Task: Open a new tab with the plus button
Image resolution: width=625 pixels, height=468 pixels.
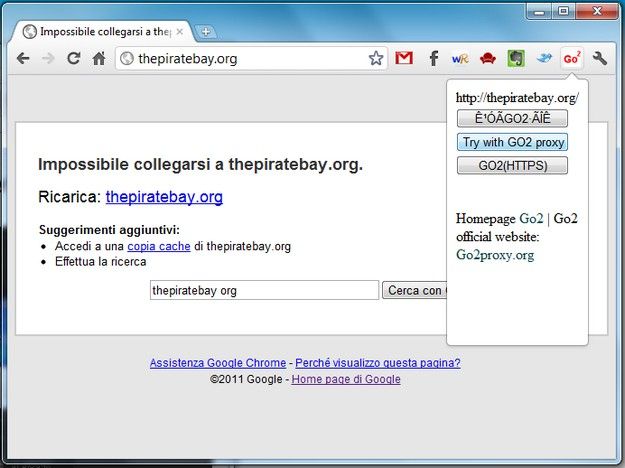Action: [x=206, y=31]
